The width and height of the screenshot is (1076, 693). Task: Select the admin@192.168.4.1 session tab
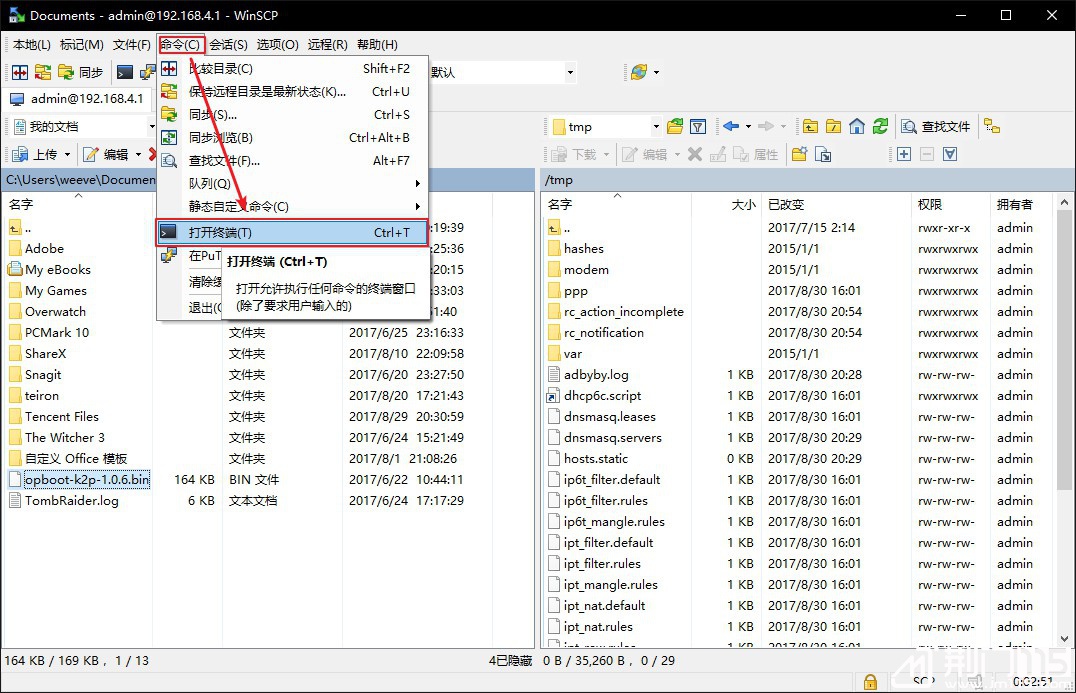click(78, 99)
